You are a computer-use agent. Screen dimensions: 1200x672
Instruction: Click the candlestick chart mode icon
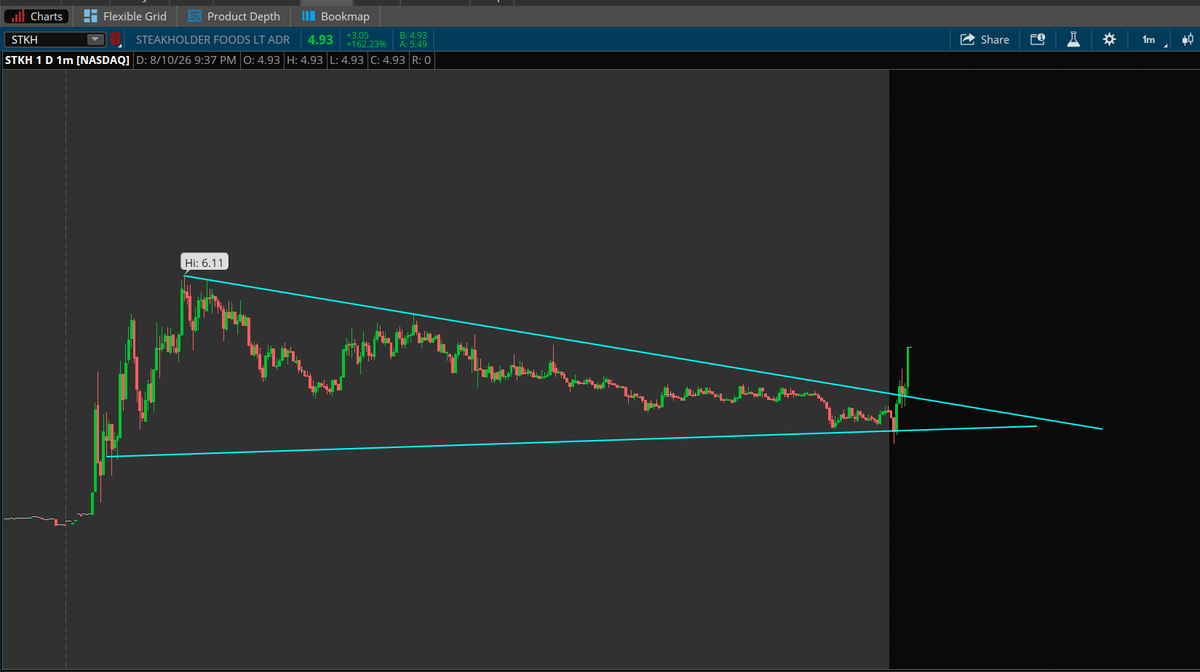1187,40
